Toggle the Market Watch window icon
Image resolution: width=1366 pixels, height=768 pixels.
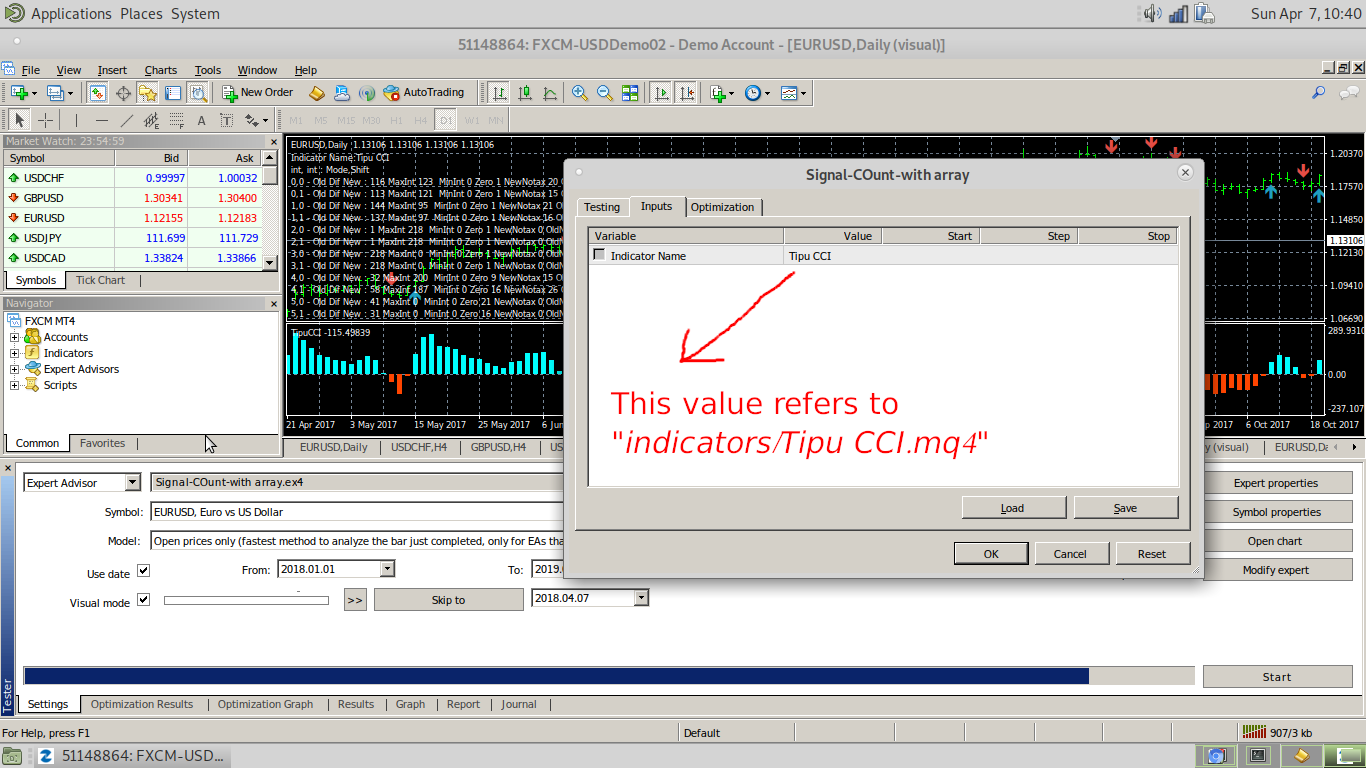pyautogui.click(x=98, y=93)
